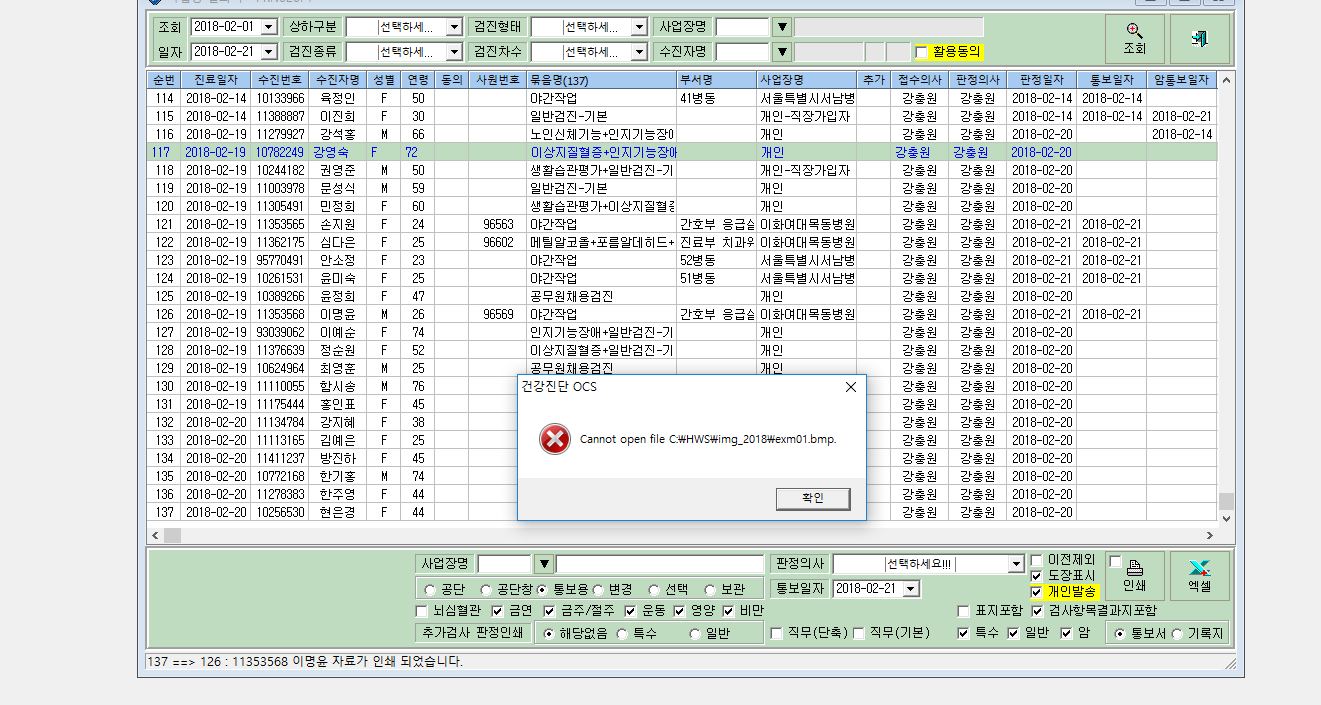Click the 엑셀 export icon button
1321x705 pixels.
tap(1200, 576)
